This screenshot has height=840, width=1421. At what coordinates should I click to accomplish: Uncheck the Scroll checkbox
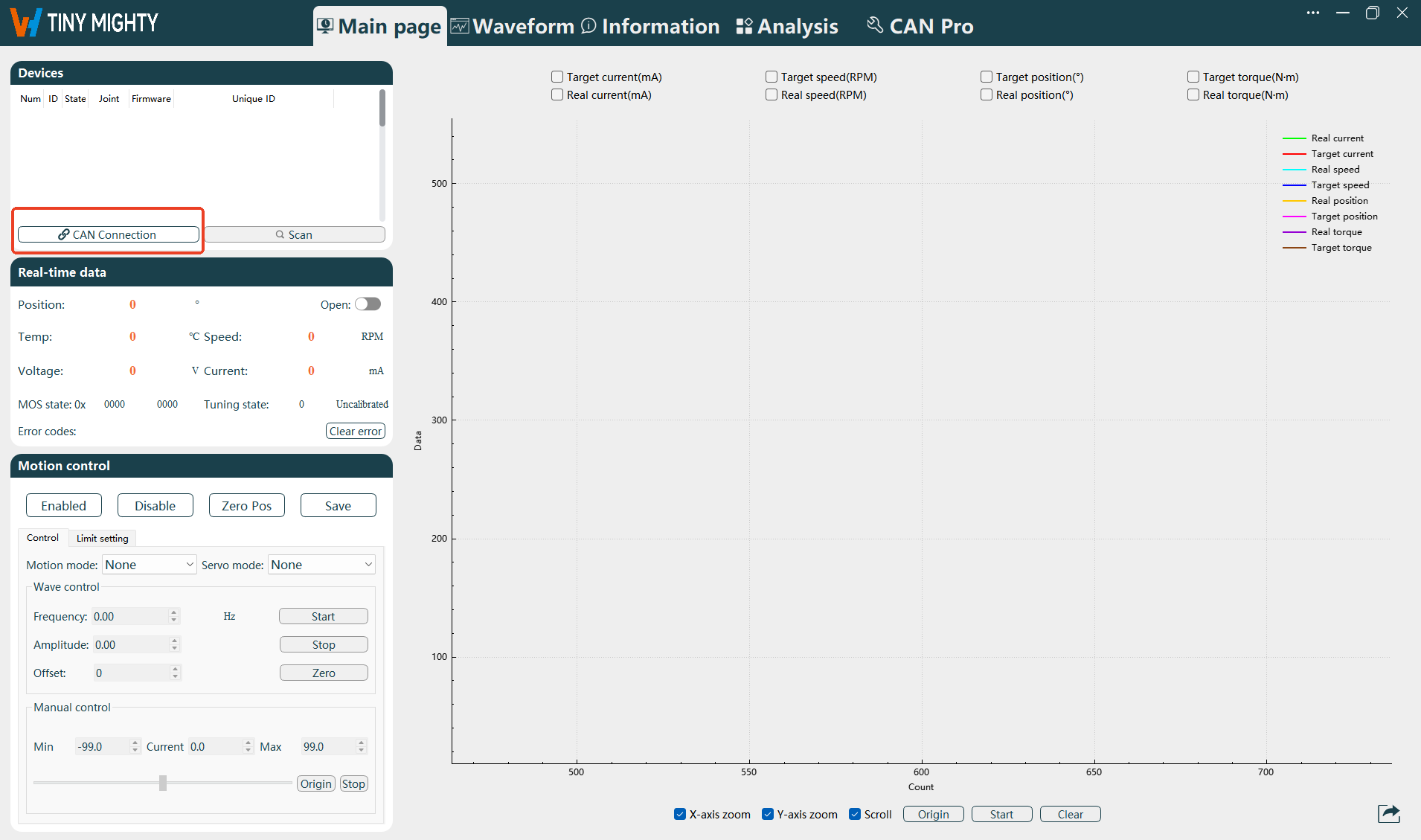click(x=855, y=814)
